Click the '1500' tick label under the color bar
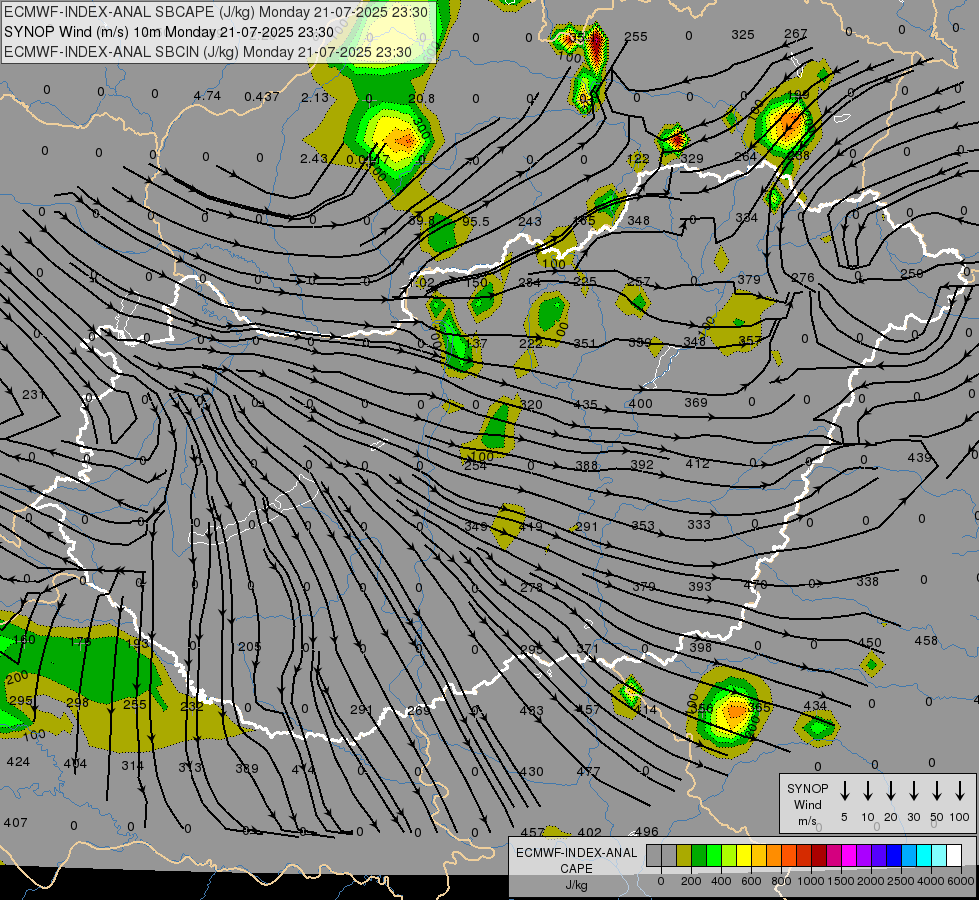The width and height of the screenshot is (979, 900). click(x=840, y=881)
